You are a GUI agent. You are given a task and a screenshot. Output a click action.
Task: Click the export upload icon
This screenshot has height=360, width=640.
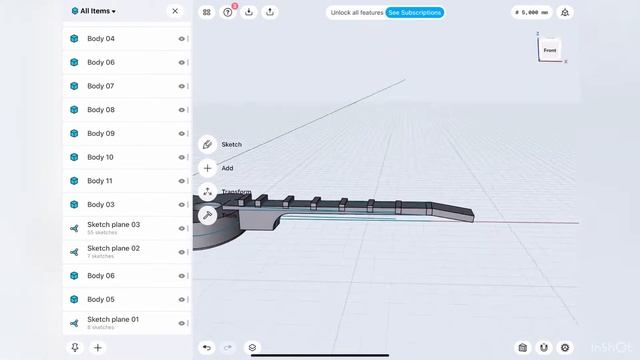pyautogui.click(x=270, y=12)
